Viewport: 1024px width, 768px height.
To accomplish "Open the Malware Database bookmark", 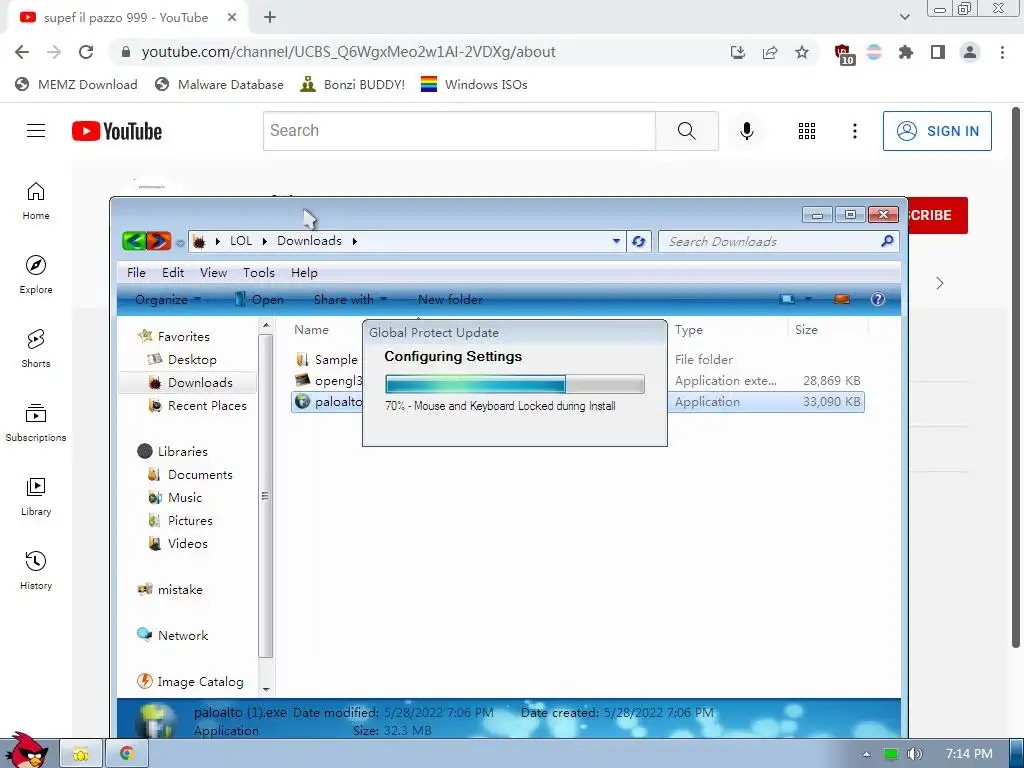I will coord(219,84).
